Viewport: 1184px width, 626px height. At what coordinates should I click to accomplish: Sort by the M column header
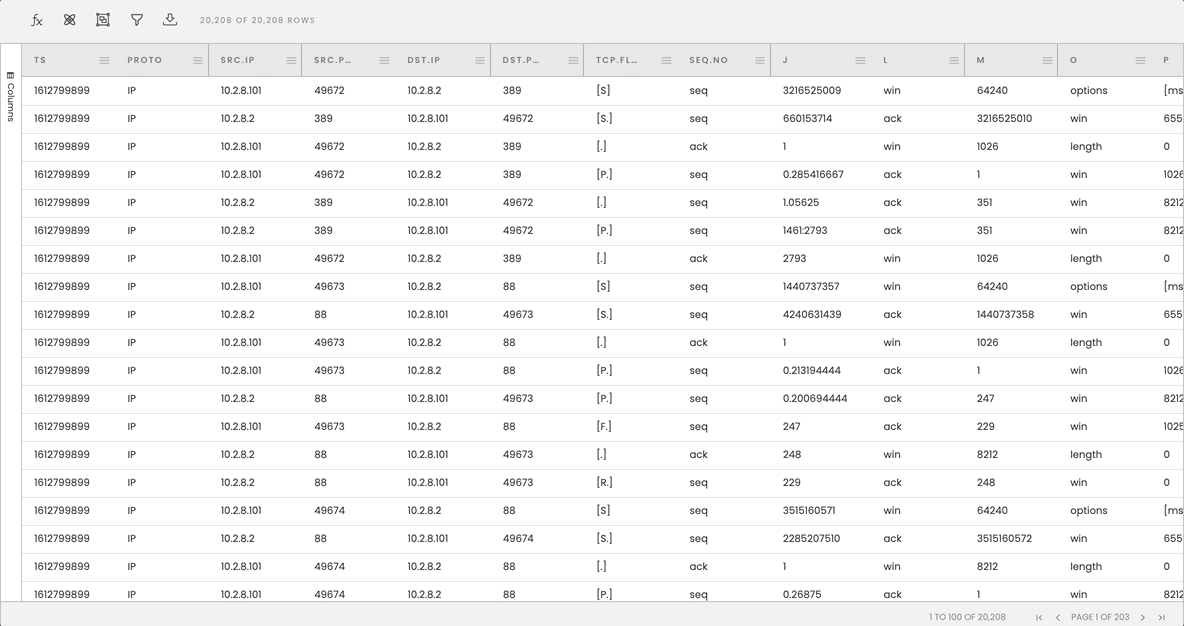pos(980,60)
